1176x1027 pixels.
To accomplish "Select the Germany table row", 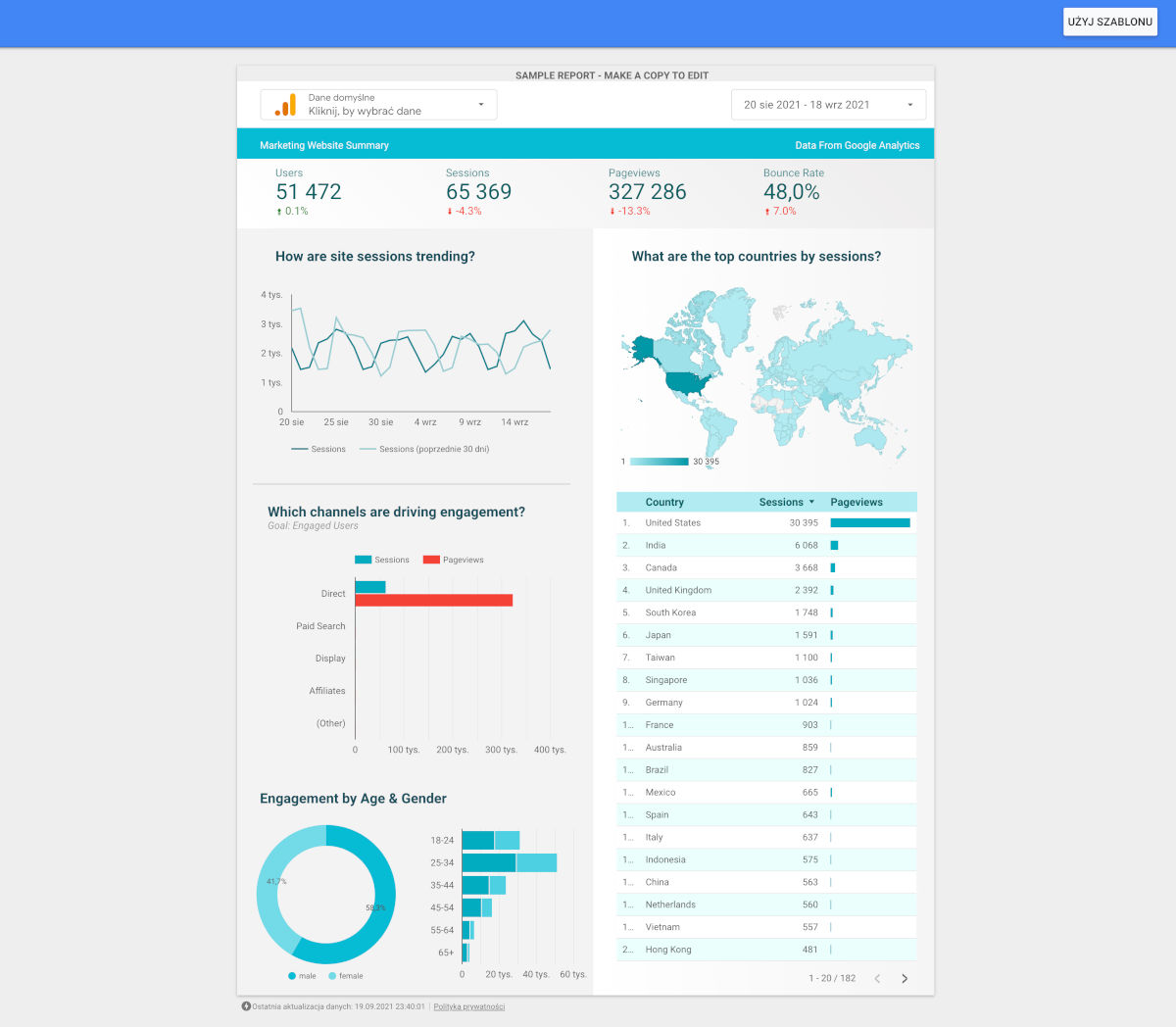I will coord(766,704).
